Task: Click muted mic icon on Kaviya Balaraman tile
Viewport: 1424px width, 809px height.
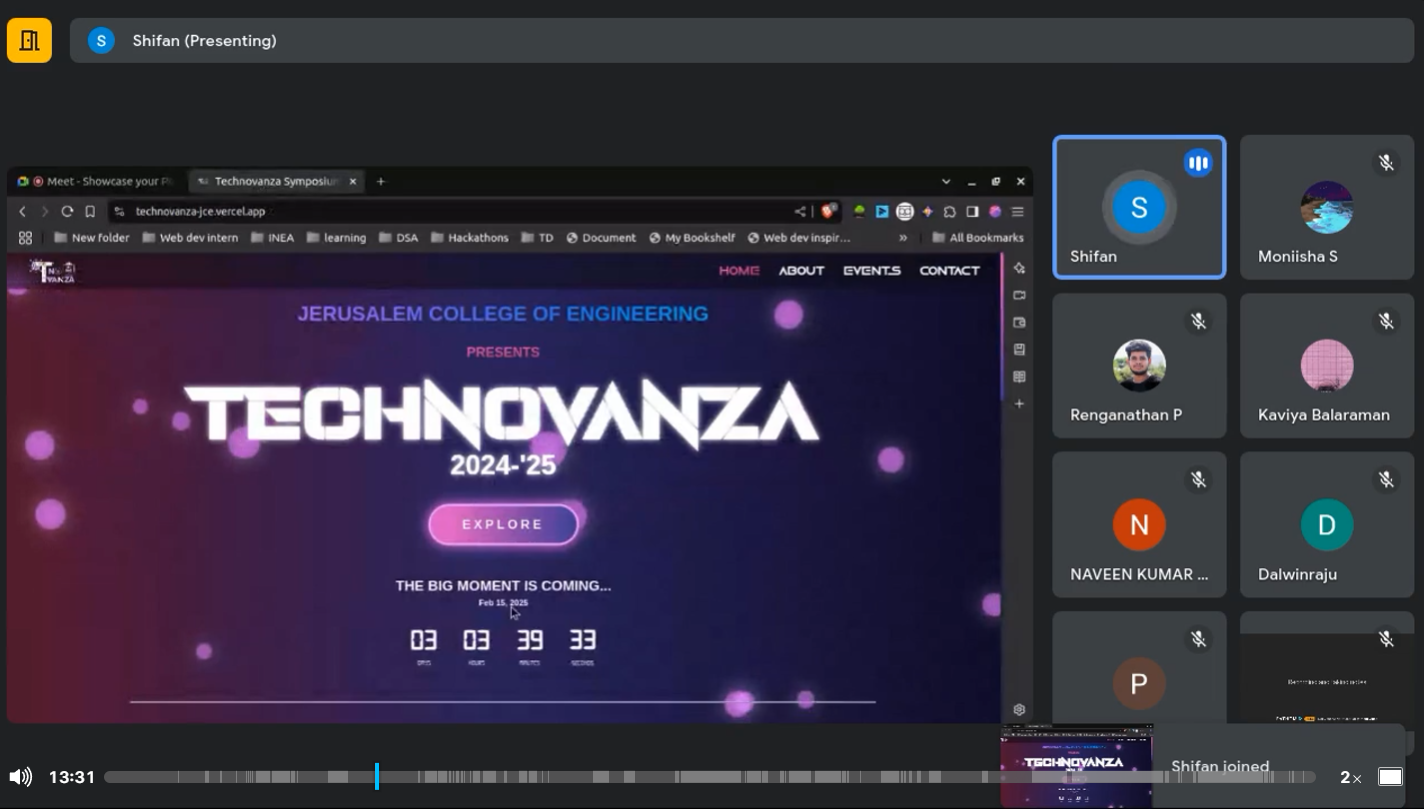Action: coord(1386,321)
